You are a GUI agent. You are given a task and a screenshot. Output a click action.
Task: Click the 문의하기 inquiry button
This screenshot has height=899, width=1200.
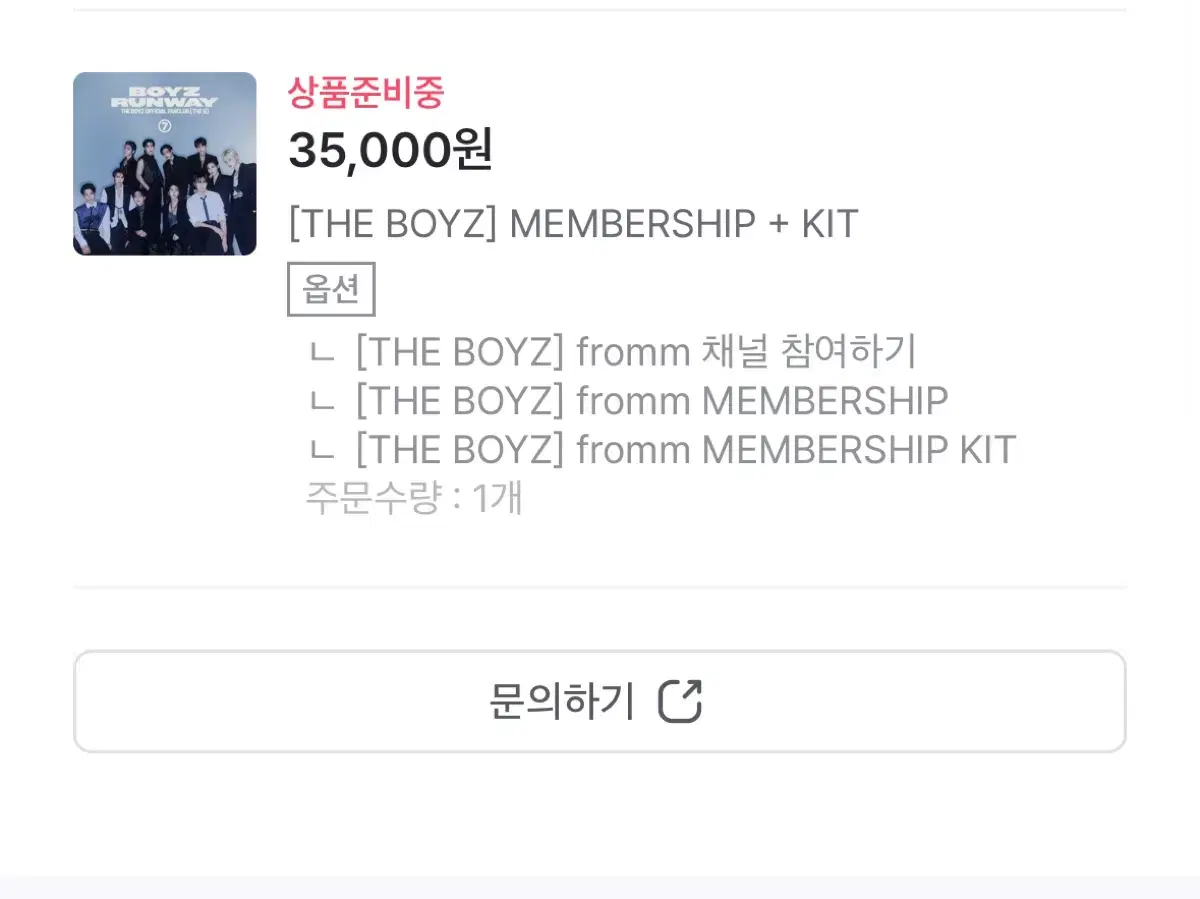coord(600,701)
